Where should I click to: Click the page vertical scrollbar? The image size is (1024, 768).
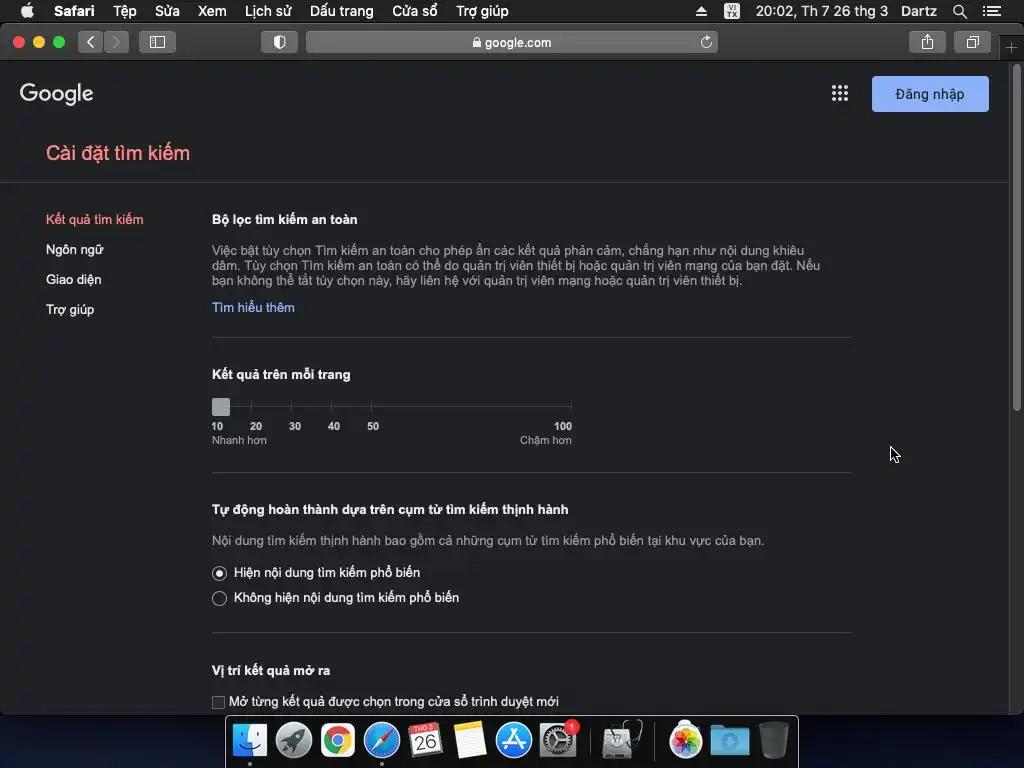click(x=1016, y=239)
